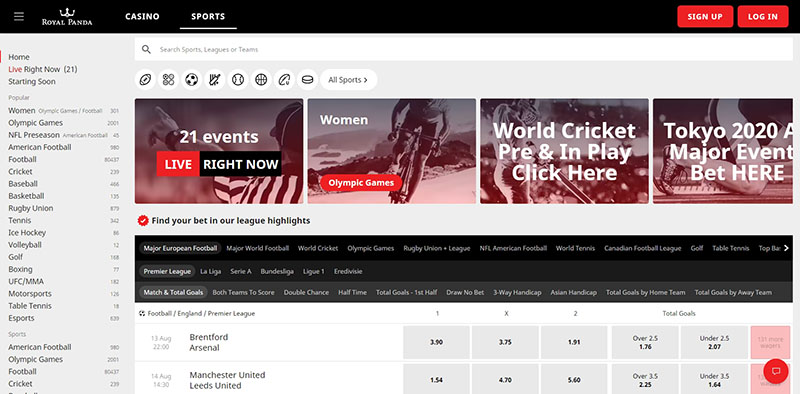Open Live Right Now (21) in the sidebar

(43, 69)
